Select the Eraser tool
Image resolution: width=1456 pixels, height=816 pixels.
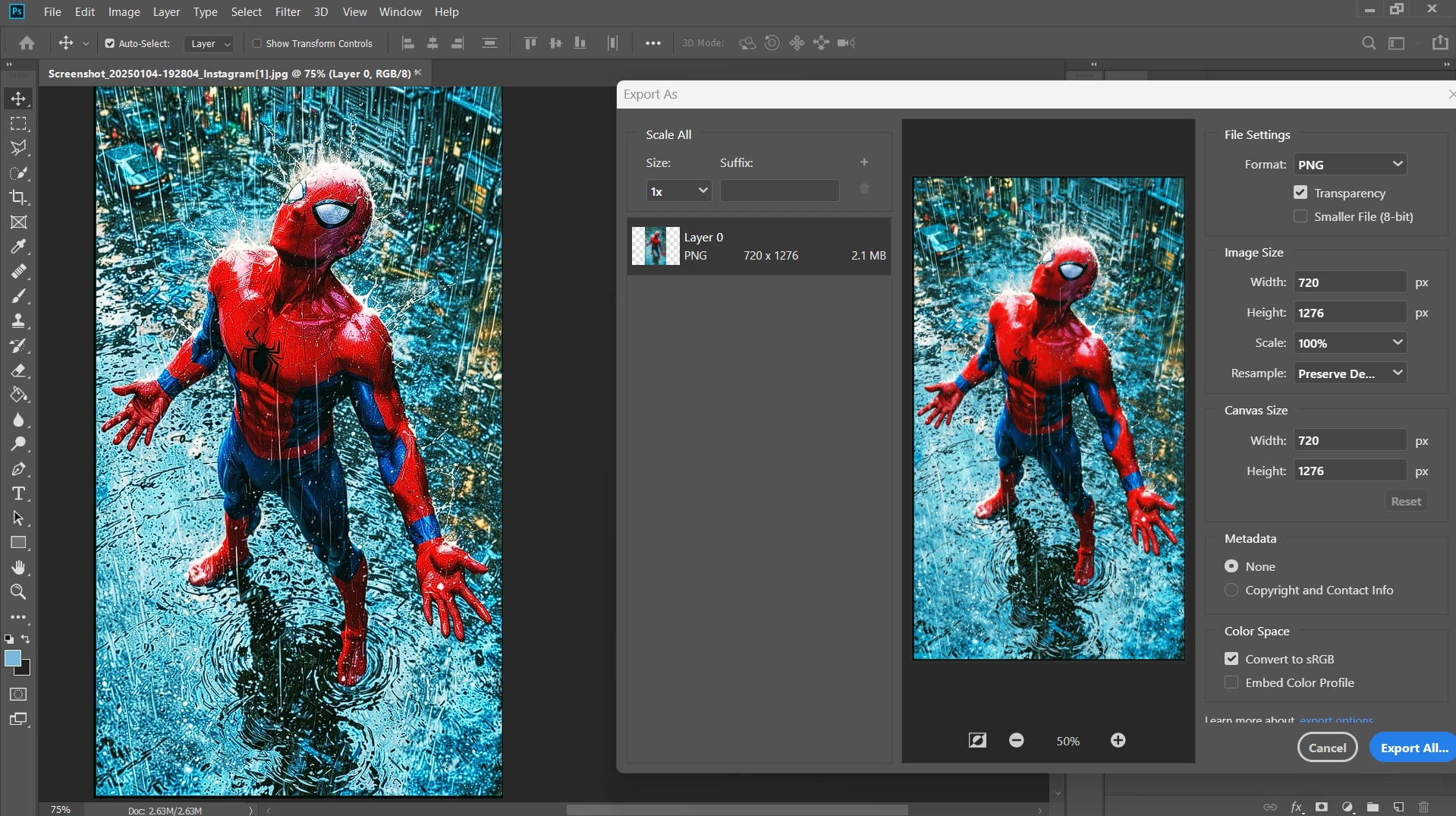click(18, 370)
